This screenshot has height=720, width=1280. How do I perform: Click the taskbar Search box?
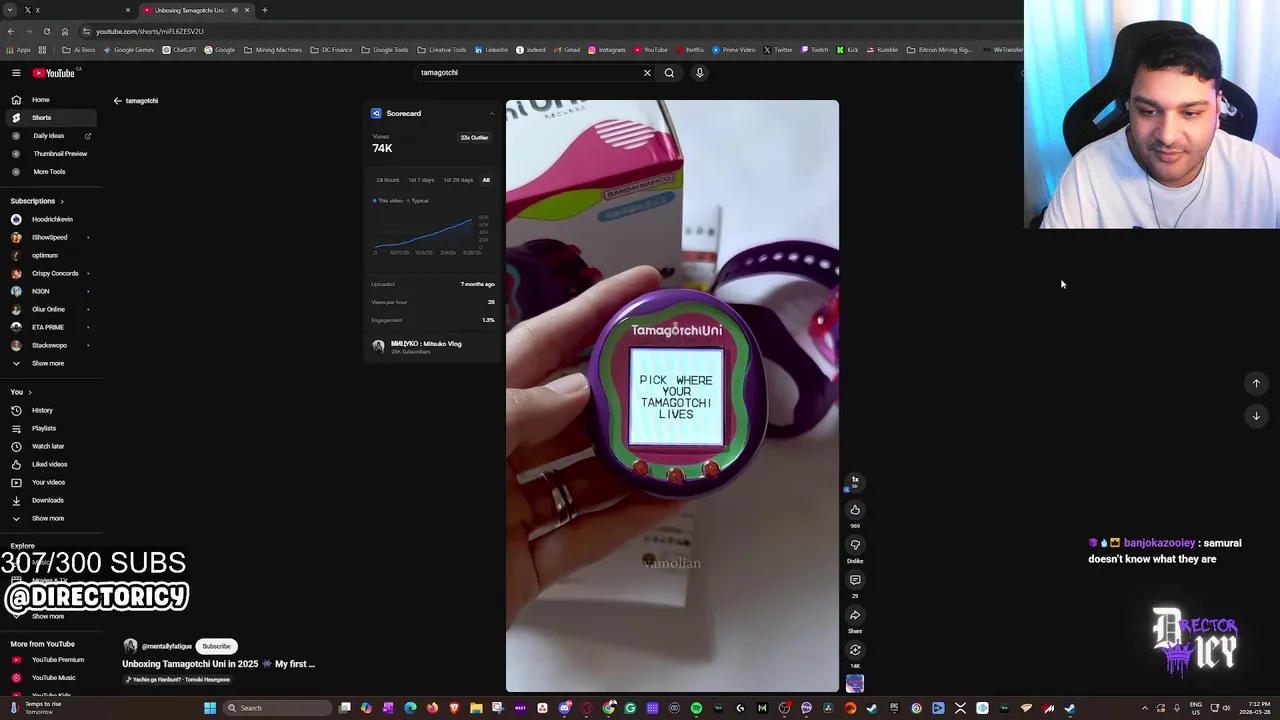[x=278, y=708]
